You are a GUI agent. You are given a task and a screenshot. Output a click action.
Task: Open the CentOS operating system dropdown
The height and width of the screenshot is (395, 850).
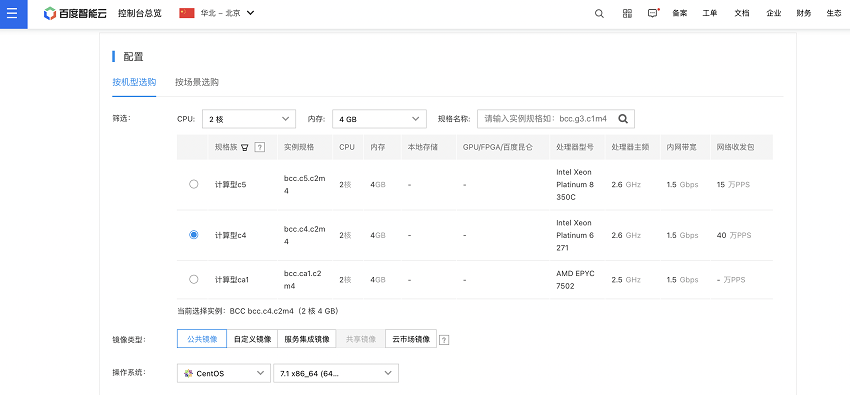(x=224, y=373)
